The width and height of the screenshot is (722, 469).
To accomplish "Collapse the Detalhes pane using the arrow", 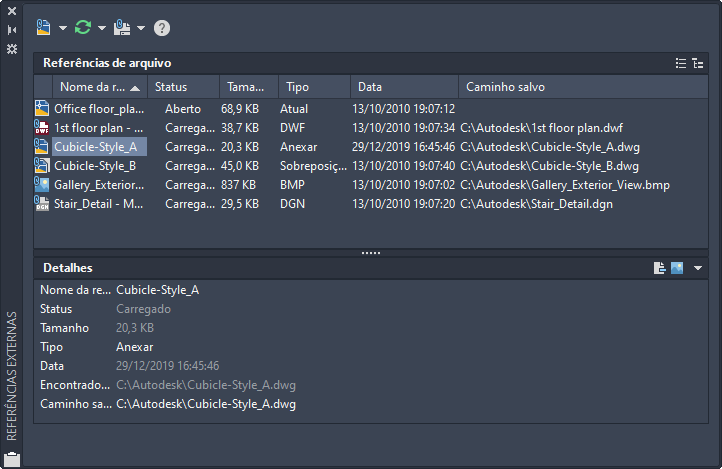I will click(698, 268).
